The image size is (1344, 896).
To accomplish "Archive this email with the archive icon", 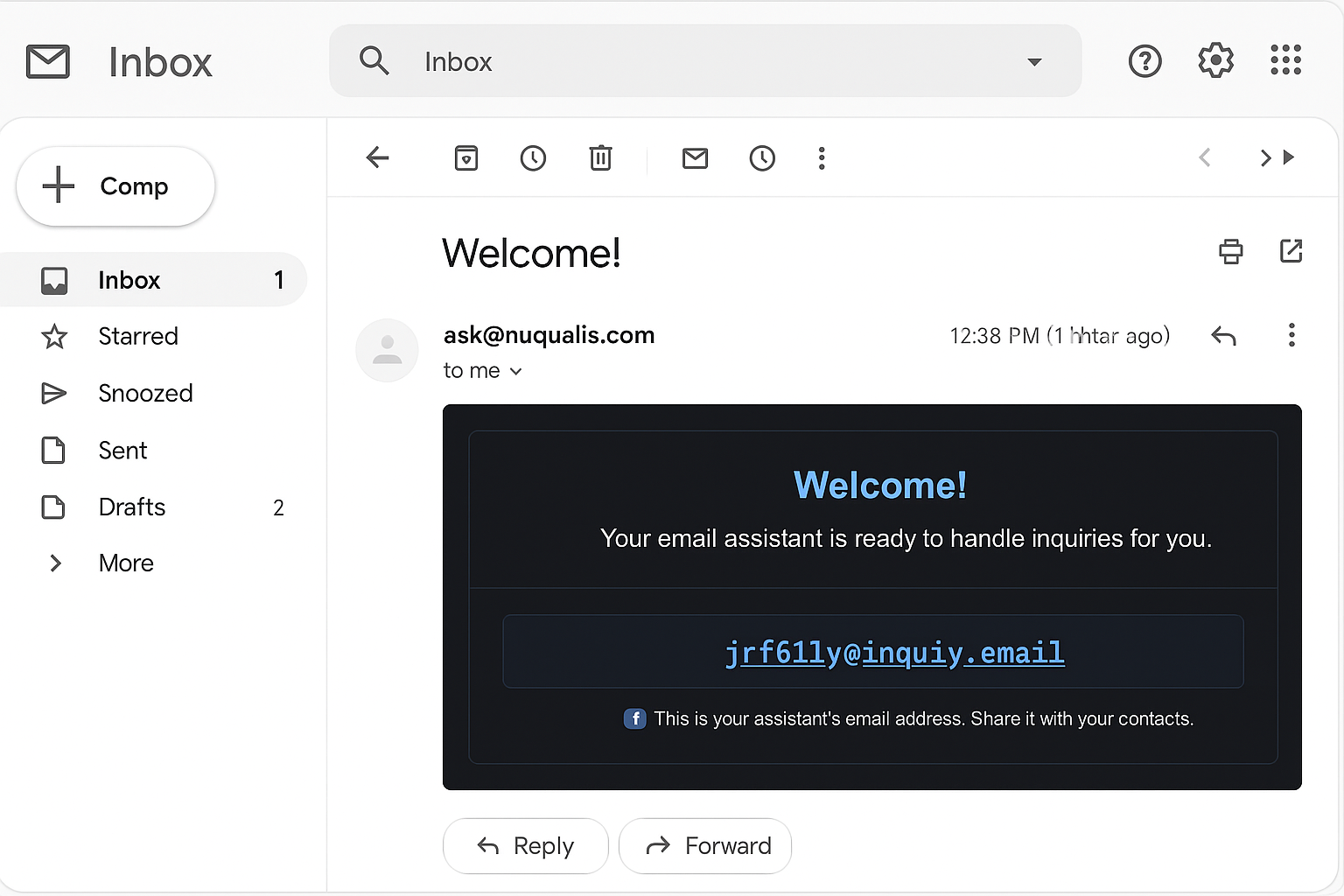I will pos(466,157).
